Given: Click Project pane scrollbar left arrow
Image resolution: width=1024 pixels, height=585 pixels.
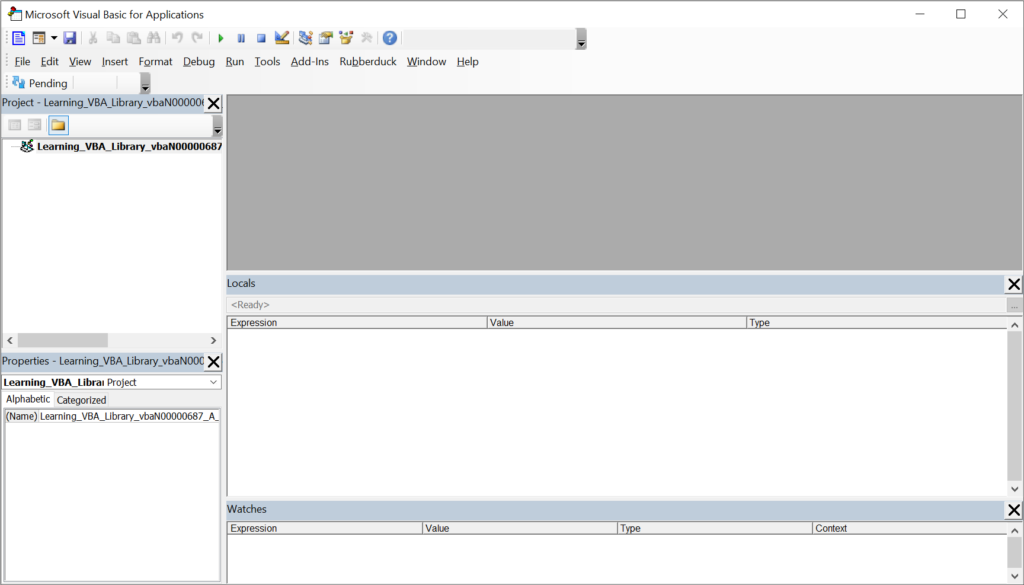Looking at the screenshot, I should pos(10,340).
